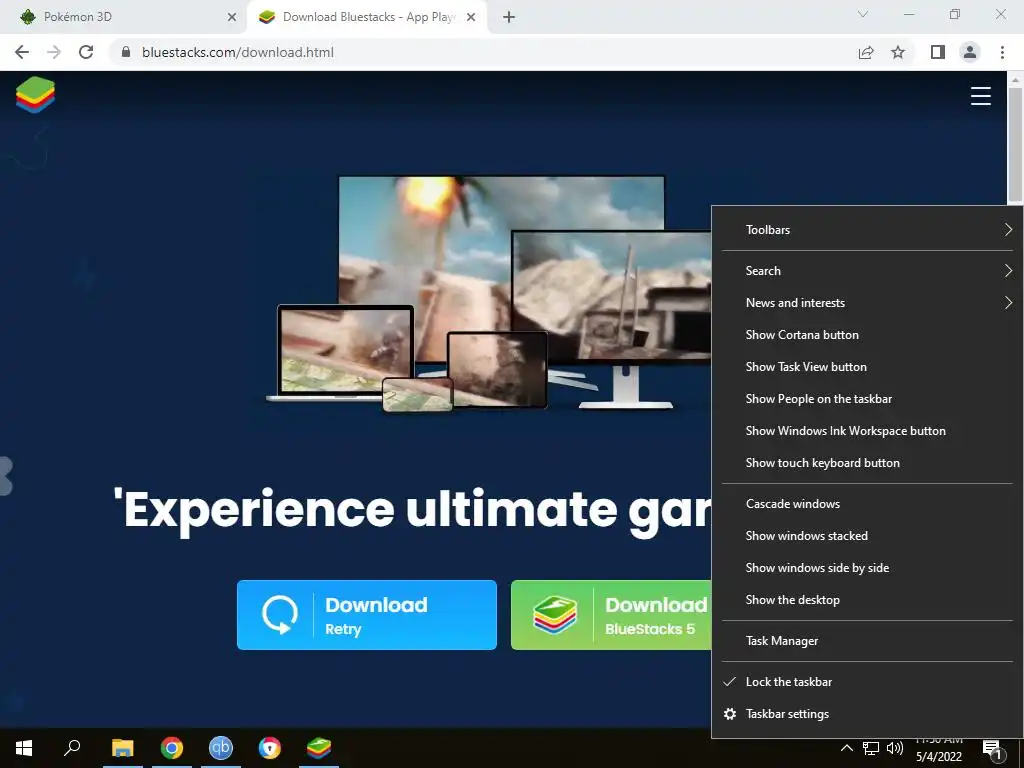Expand the Search submenu
Viewport: 1024px width, 768px height.
coord(867,270)
